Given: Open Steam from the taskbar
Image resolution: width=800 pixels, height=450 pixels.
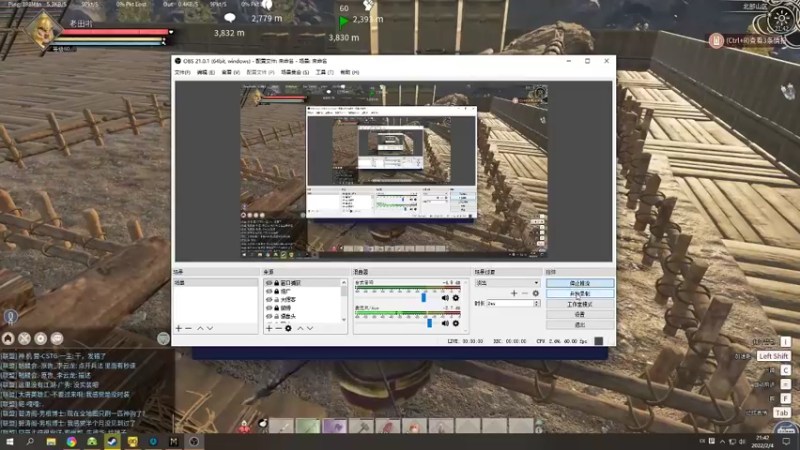Looking at the screenshot, I should click(x=112, y=441).
